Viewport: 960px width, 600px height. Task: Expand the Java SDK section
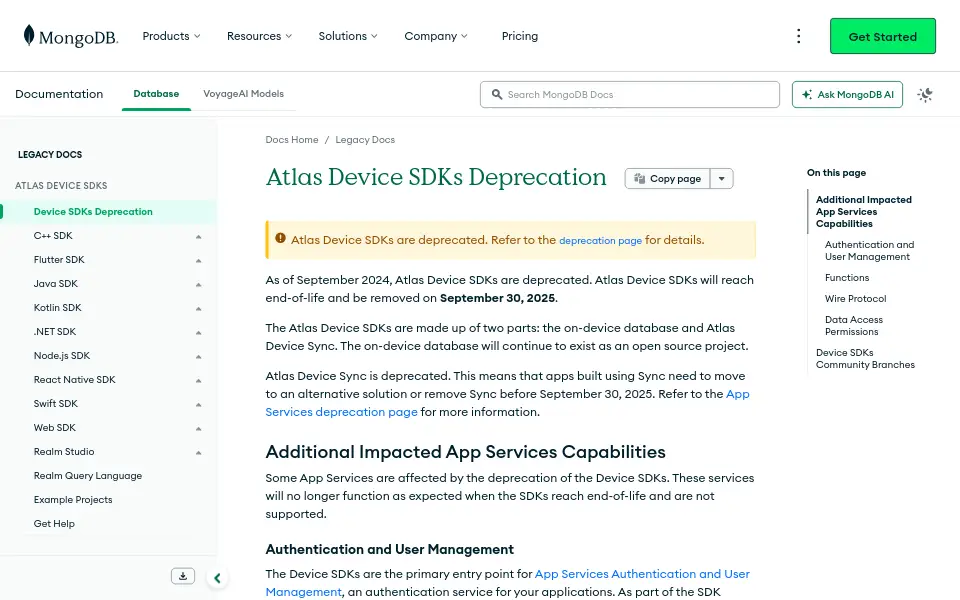click(x=198, y=284)
